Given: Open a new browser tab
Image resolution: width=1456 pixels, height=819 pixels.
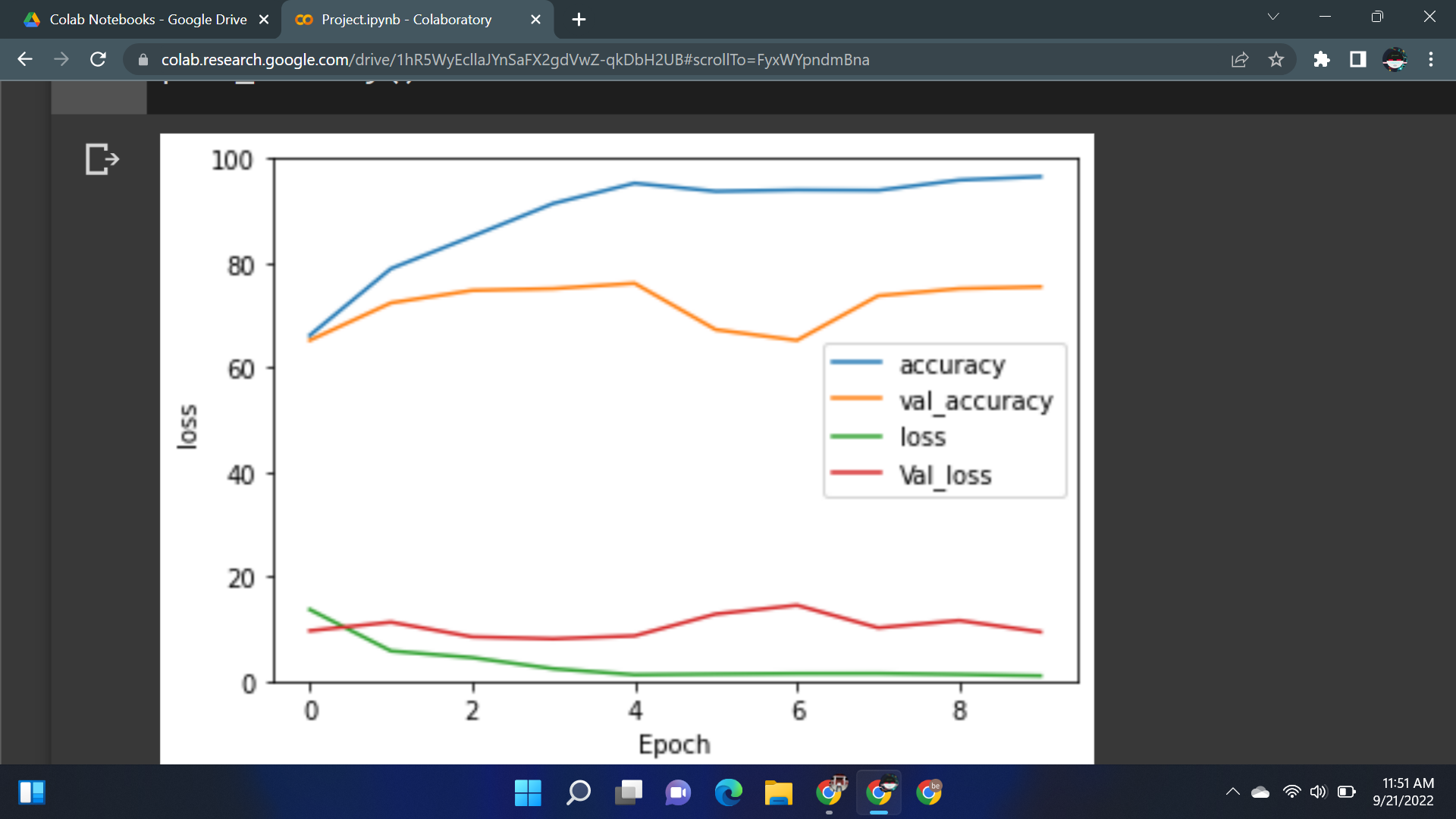Looking at the screenshot, I should (x=579, y=20).
